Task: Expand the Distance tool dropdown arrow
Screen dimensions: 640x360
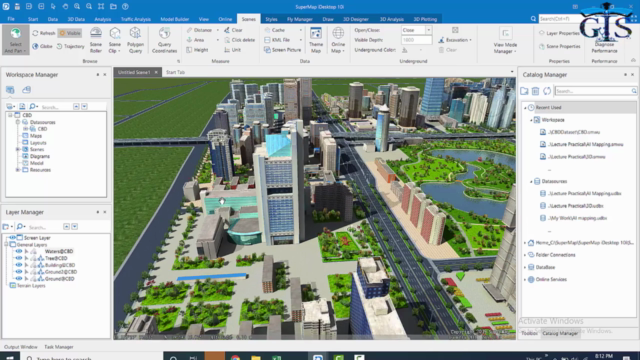Action: point(218,30)
